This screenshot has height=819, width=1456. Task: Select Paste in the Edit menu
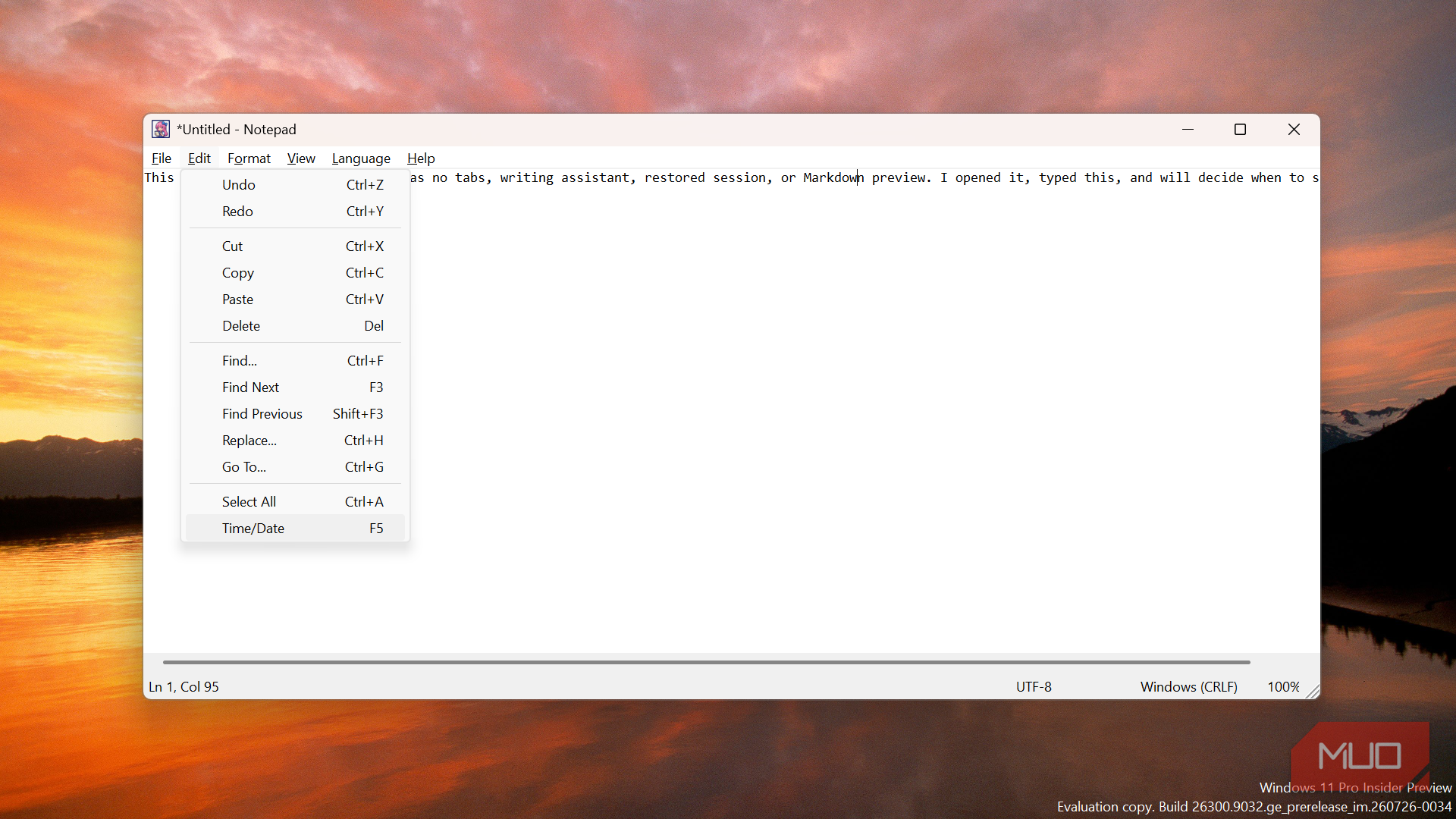(295, 300)
